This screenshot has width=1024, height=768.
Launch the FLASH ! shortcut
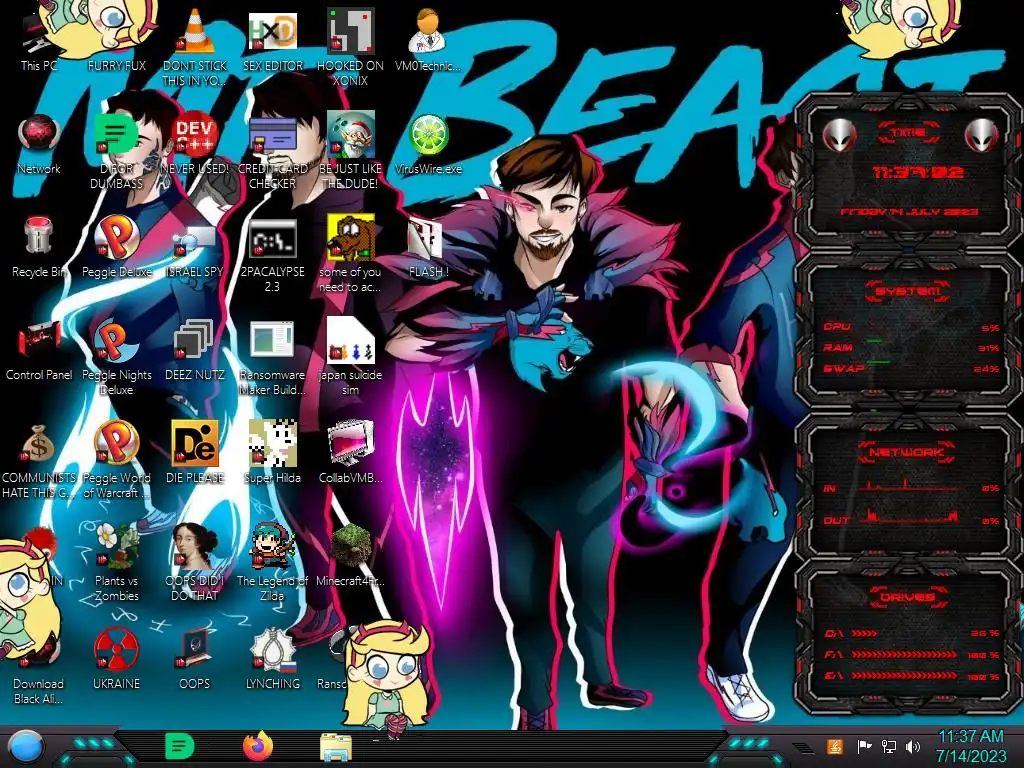pos(428,248)
